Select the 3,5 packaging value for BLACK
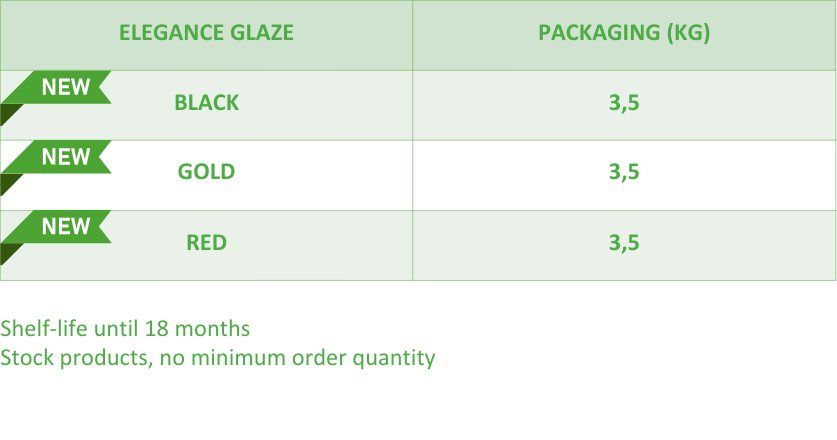The width and height of the screenshot is (837, 440). point(624,103)
